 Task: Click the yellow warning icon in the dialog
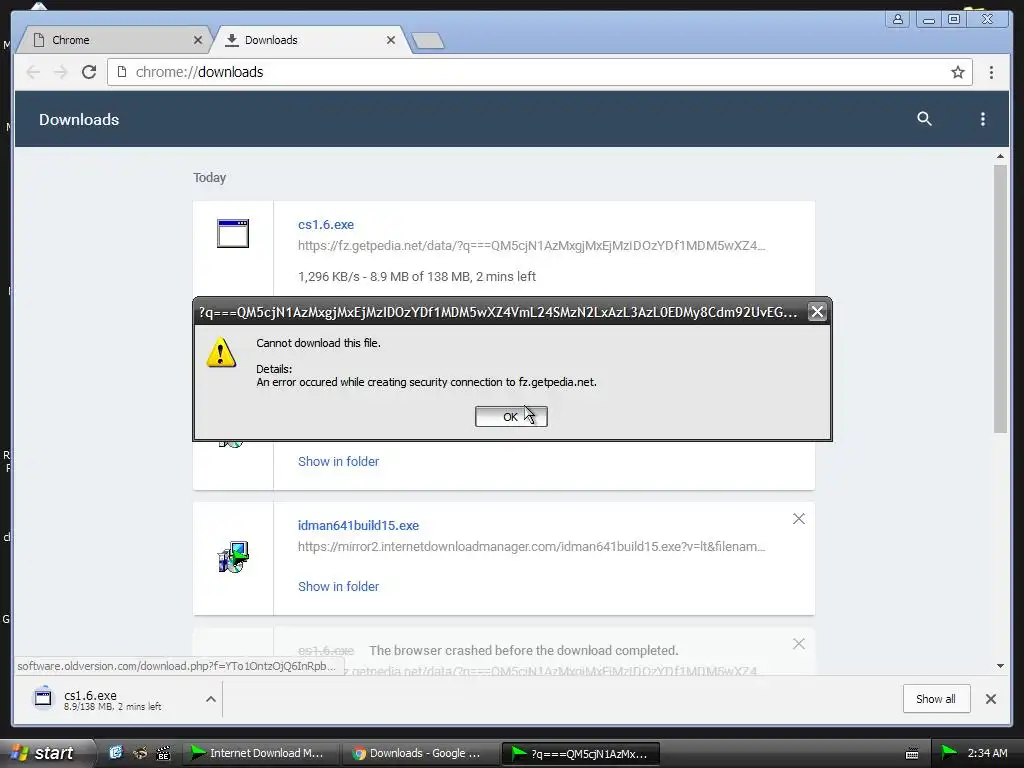coord(221,353)
